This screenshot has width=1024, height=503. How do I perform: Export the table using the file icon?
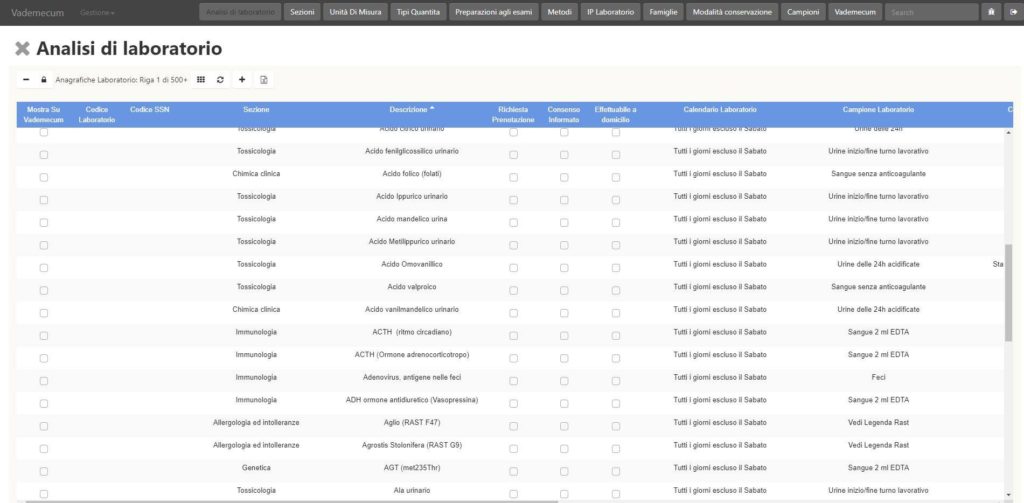coord(263,79)
